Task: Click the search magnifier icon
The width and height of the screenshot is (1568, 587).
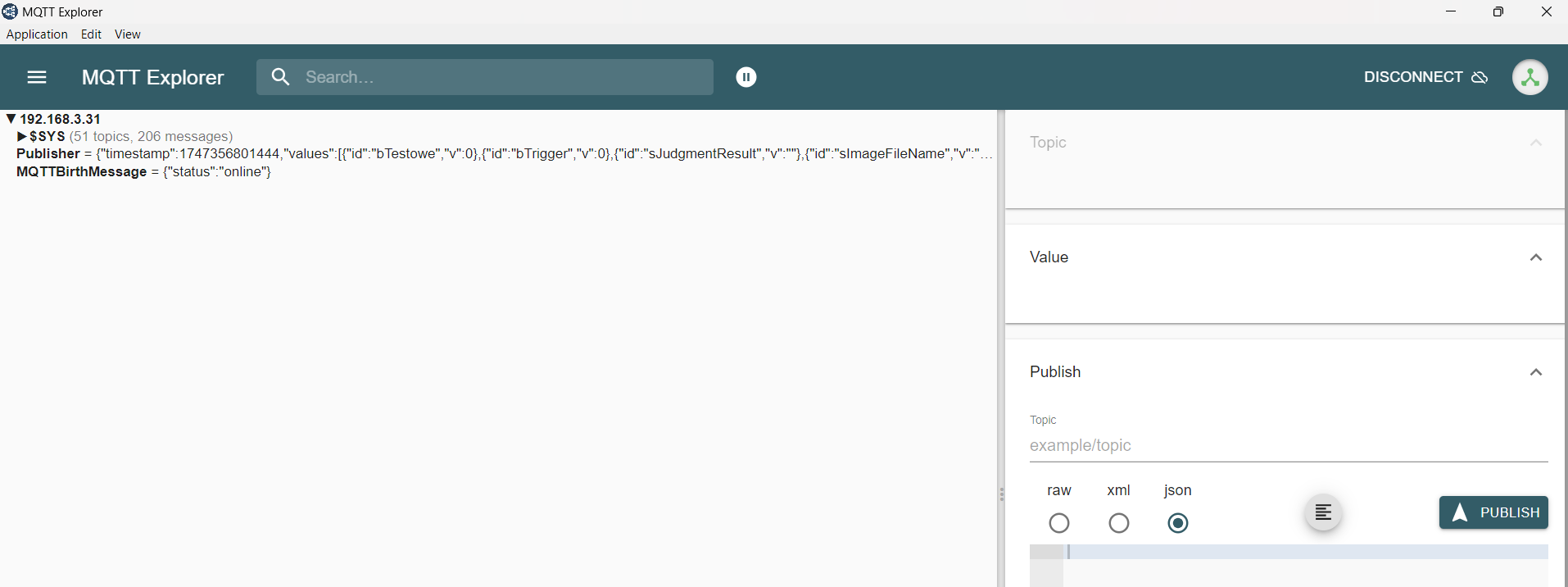Action: point(281,77)
